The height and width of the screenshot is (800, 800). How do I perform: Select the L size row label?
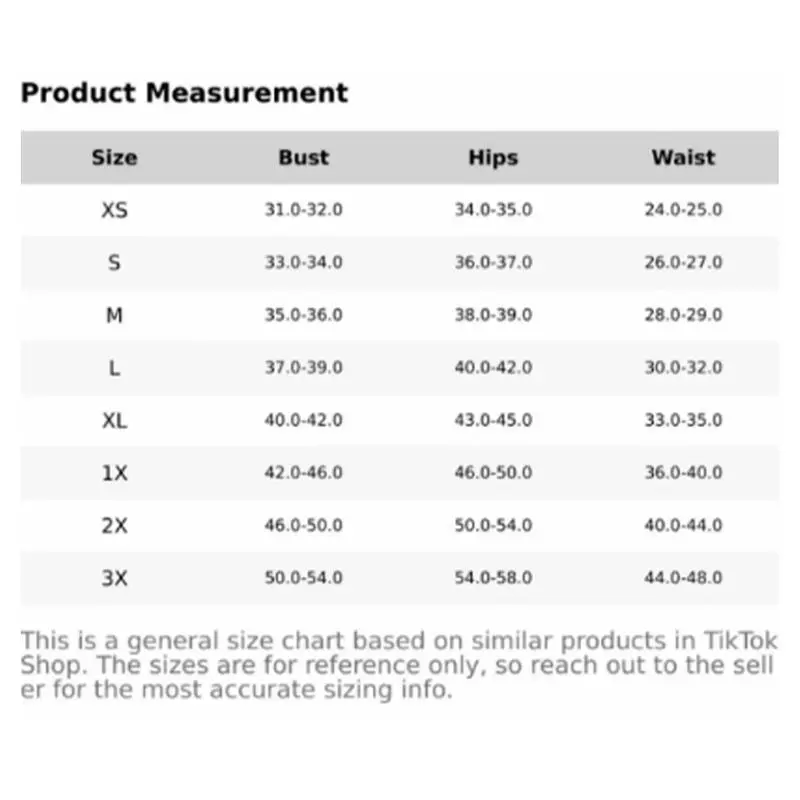pyautogui.click(x=114, y=368)
